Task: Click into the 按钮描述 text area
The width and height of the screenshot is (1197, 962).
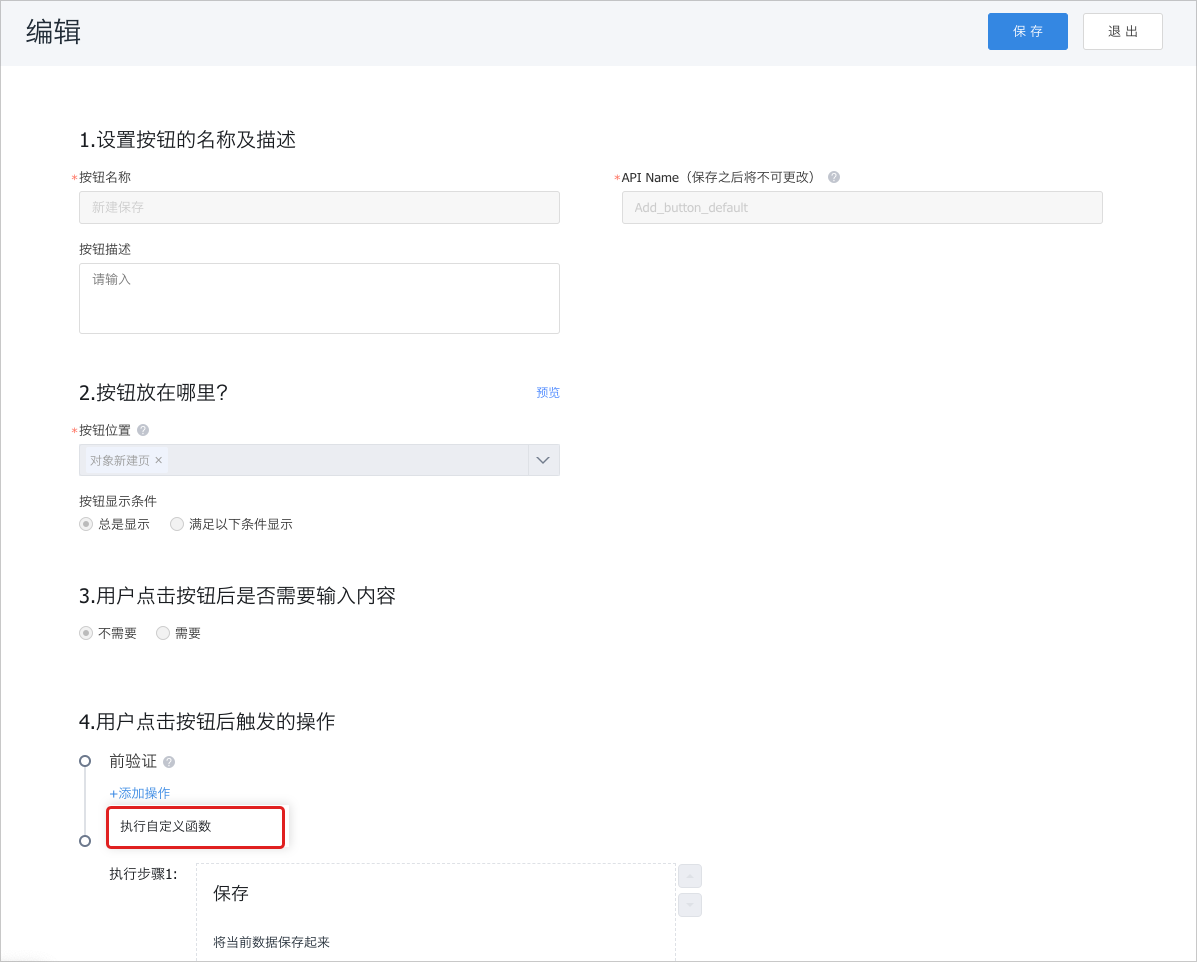Action: pos(319,298)
